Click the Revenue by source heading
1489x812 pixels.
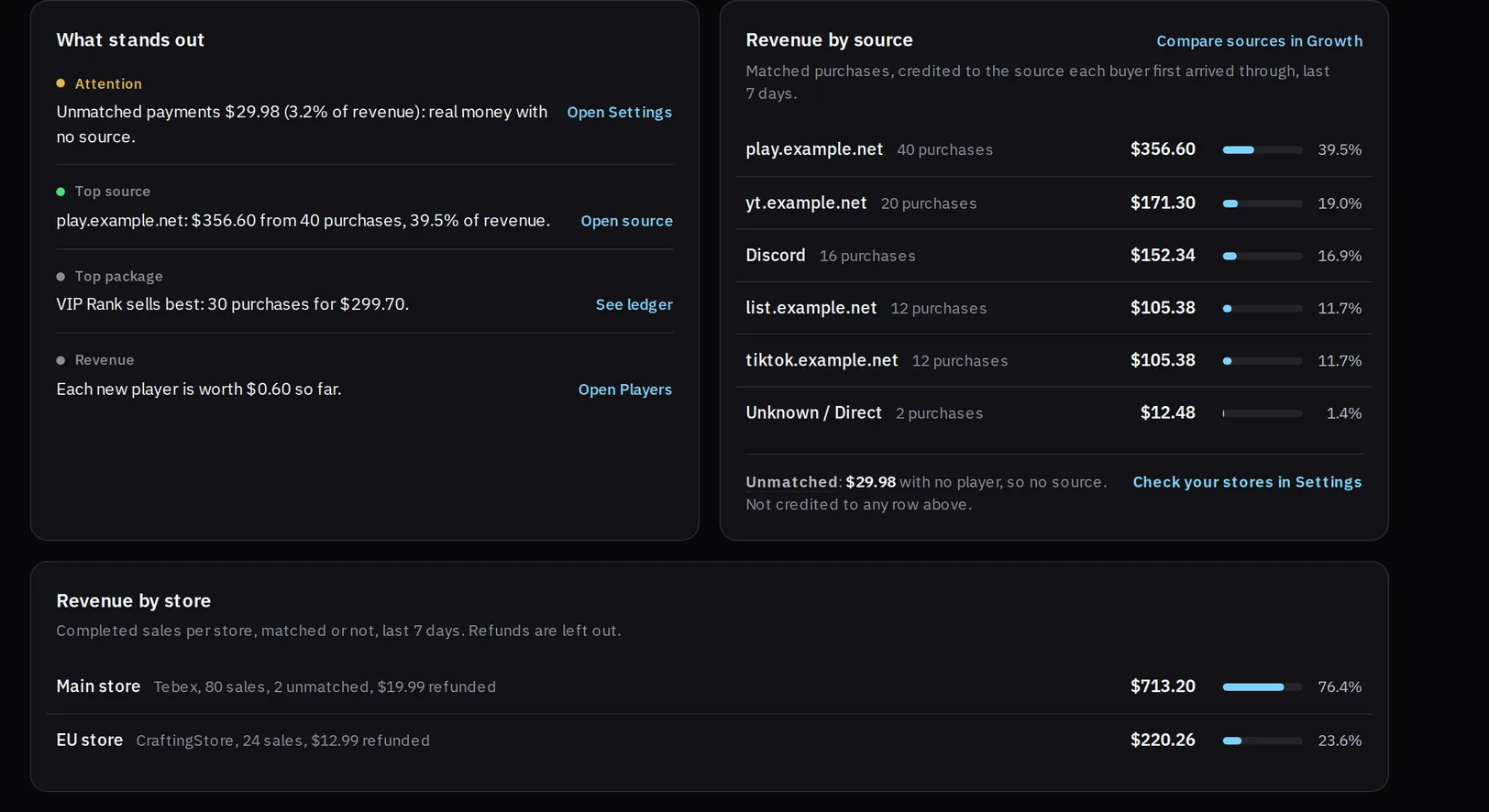829,39
